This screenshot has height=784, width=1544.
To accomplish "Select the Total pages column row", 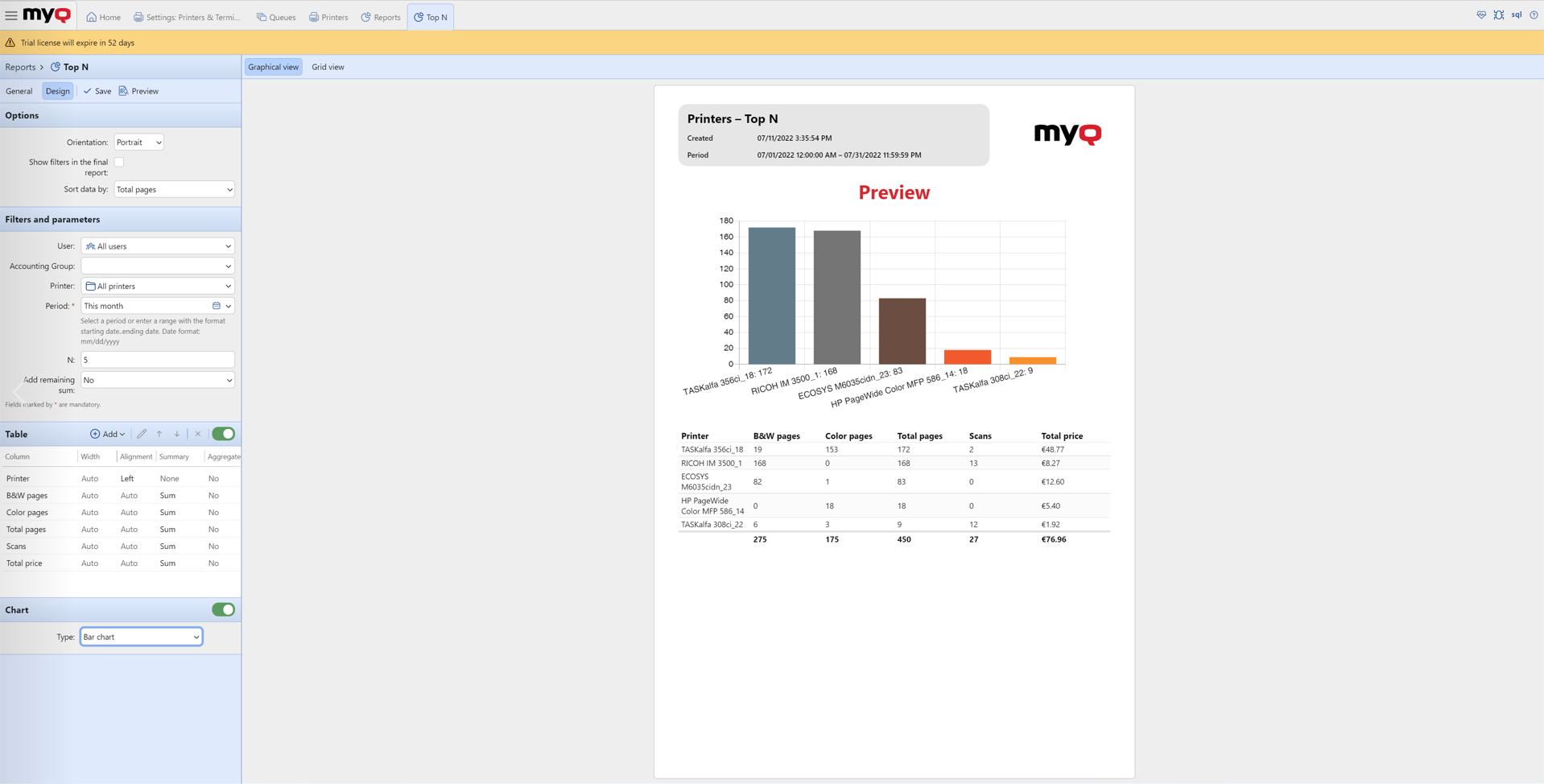I will [121, 530].
